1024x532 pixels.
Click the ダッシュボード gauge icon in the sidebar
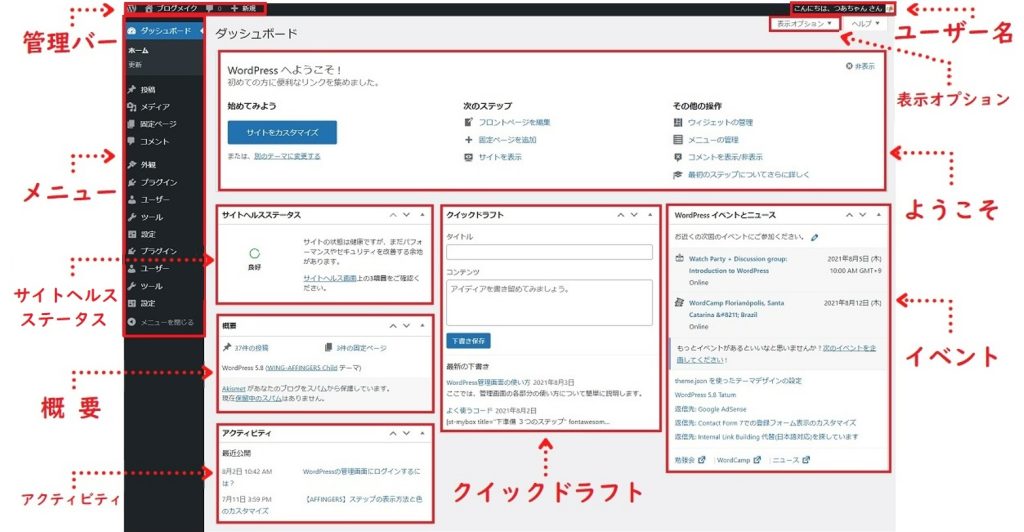pos(131,31)
